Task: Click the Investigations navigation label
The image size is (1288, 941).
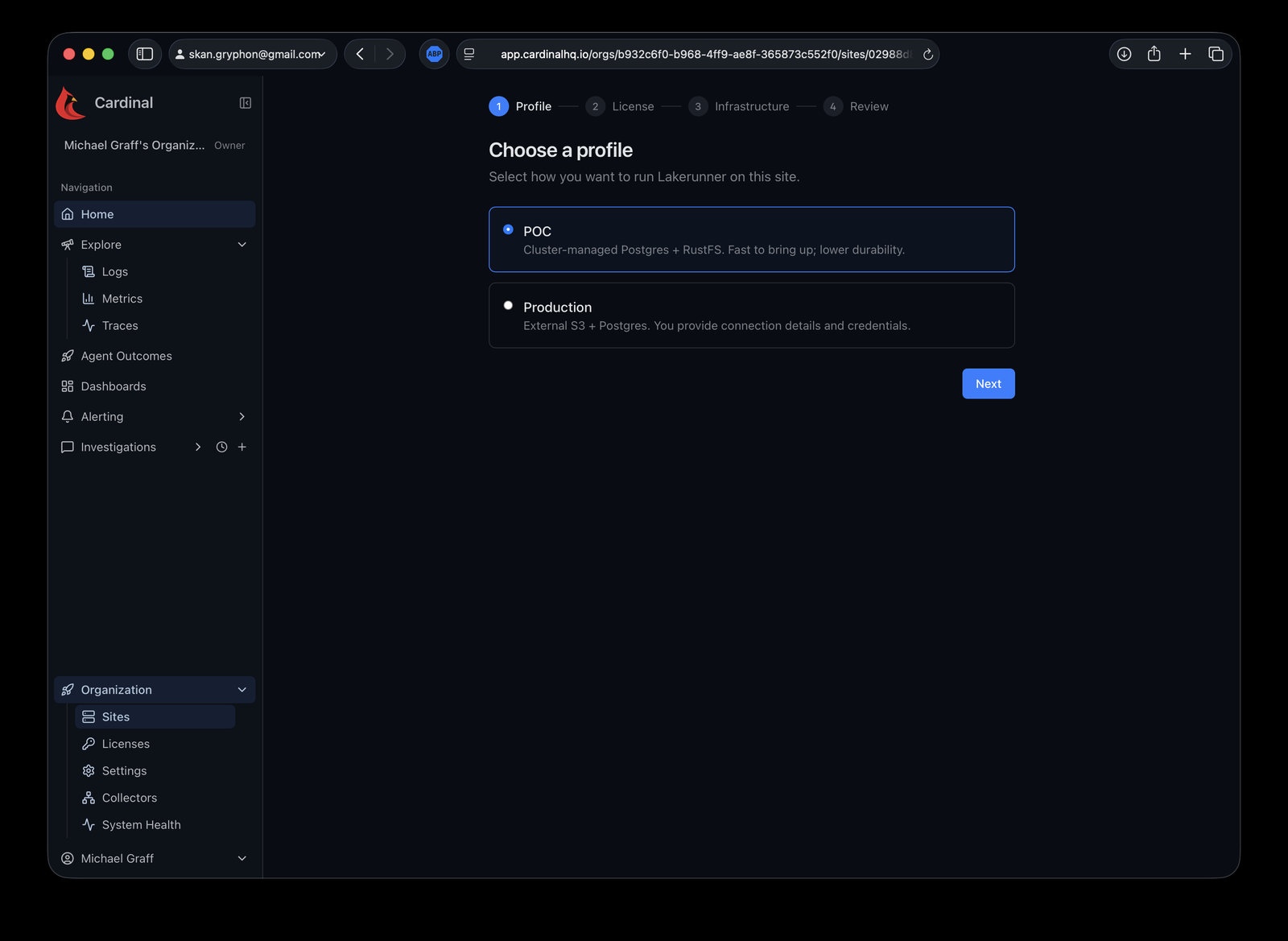Action: point(118,447)
